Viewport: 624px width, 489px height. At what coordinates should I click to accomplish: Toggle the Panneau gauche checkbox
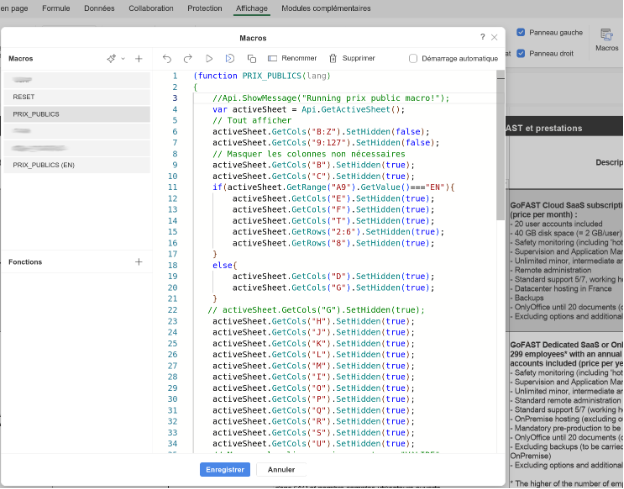tap(521, 30)
